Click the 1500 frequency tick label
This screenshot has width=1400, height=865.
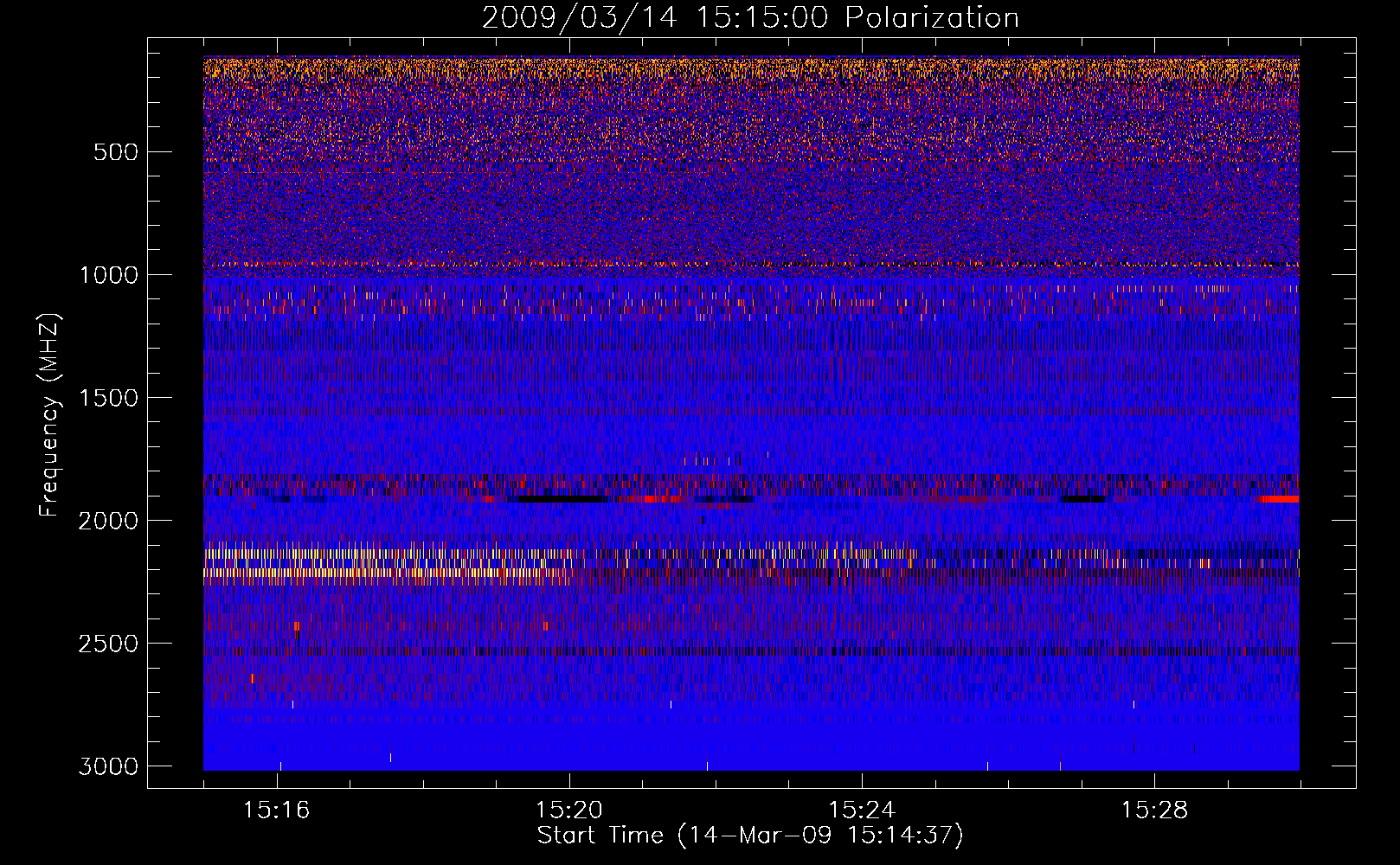pos(108,398)
